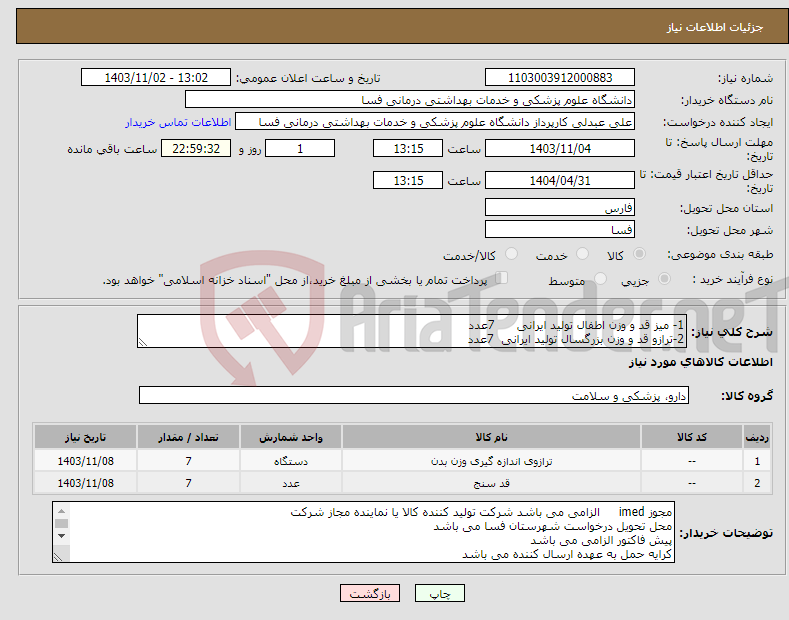Viewport: 789px width, 620px height.
Task: Click the need number field 1103003912000883
Action: (x=560, y=78)
